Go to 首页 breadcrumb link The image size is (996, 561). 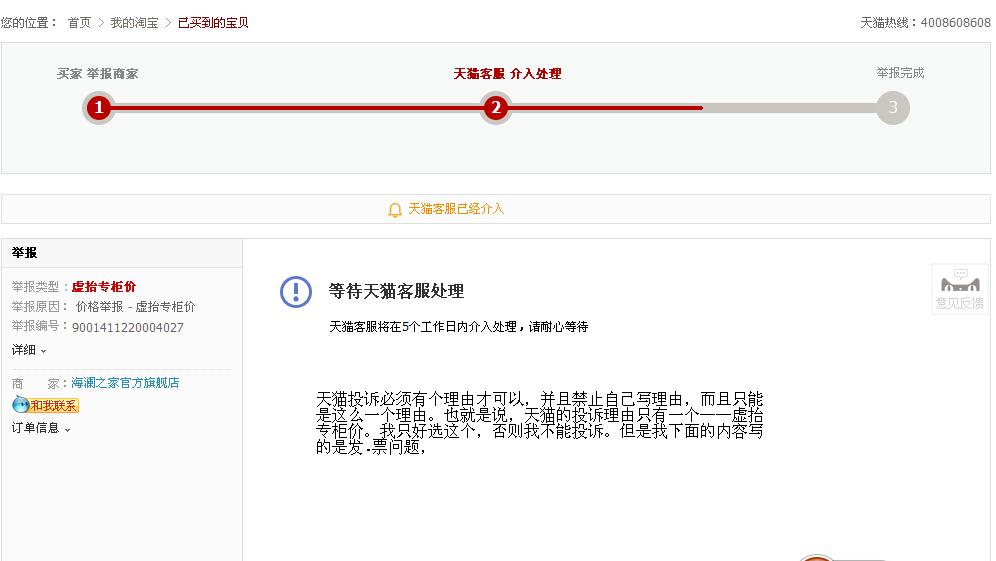[x=79, y=23]
